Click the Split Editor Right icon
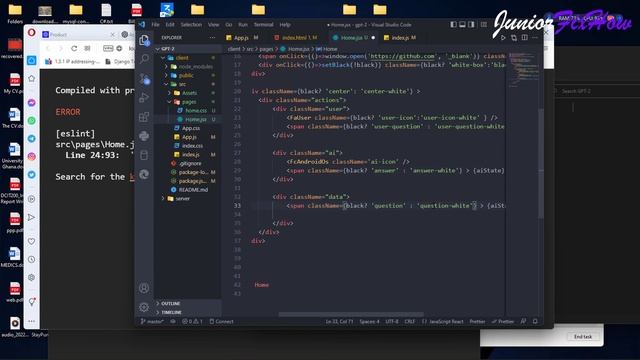The image size is (640, 360). [524, 38]
